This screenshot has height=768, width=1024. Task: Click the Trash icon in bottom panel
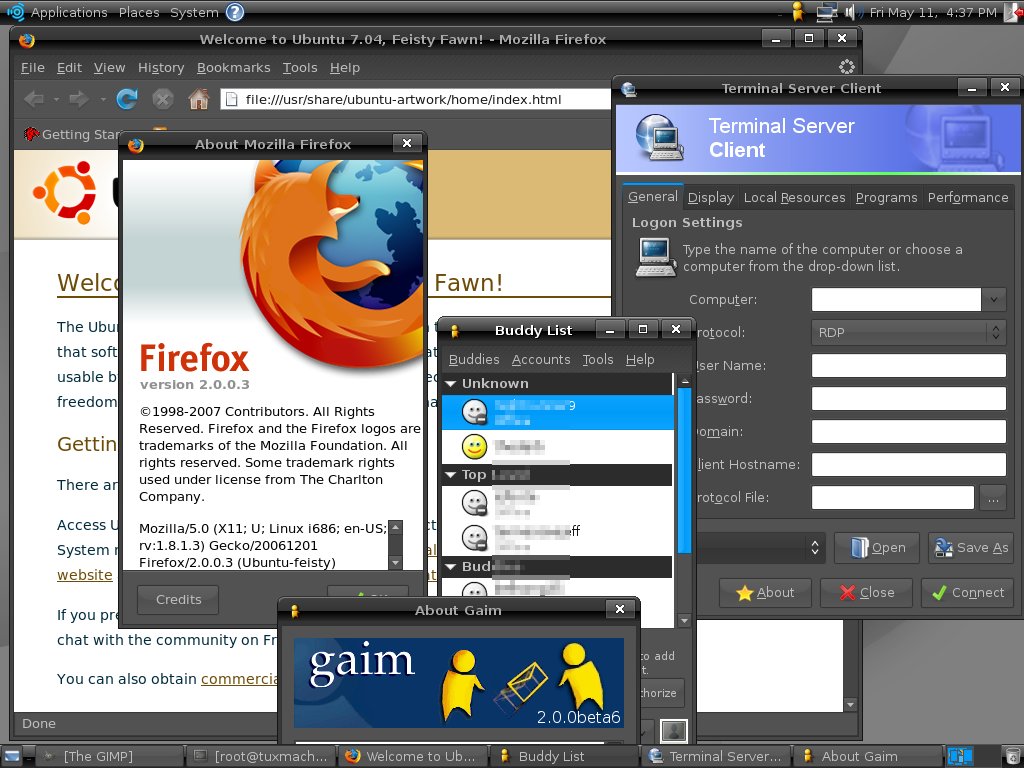click(x=1011, y=756)
